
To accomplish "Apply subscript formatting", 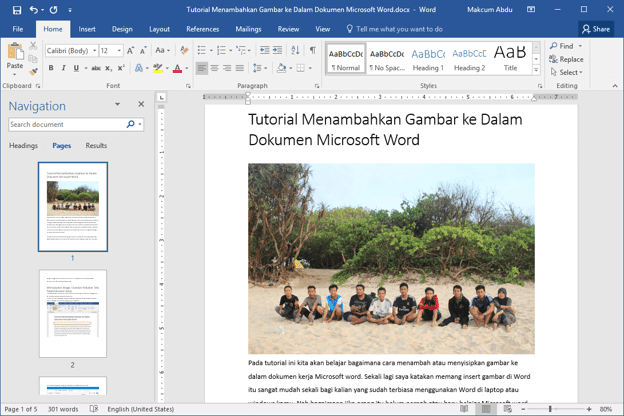I will tap(108, 68).
